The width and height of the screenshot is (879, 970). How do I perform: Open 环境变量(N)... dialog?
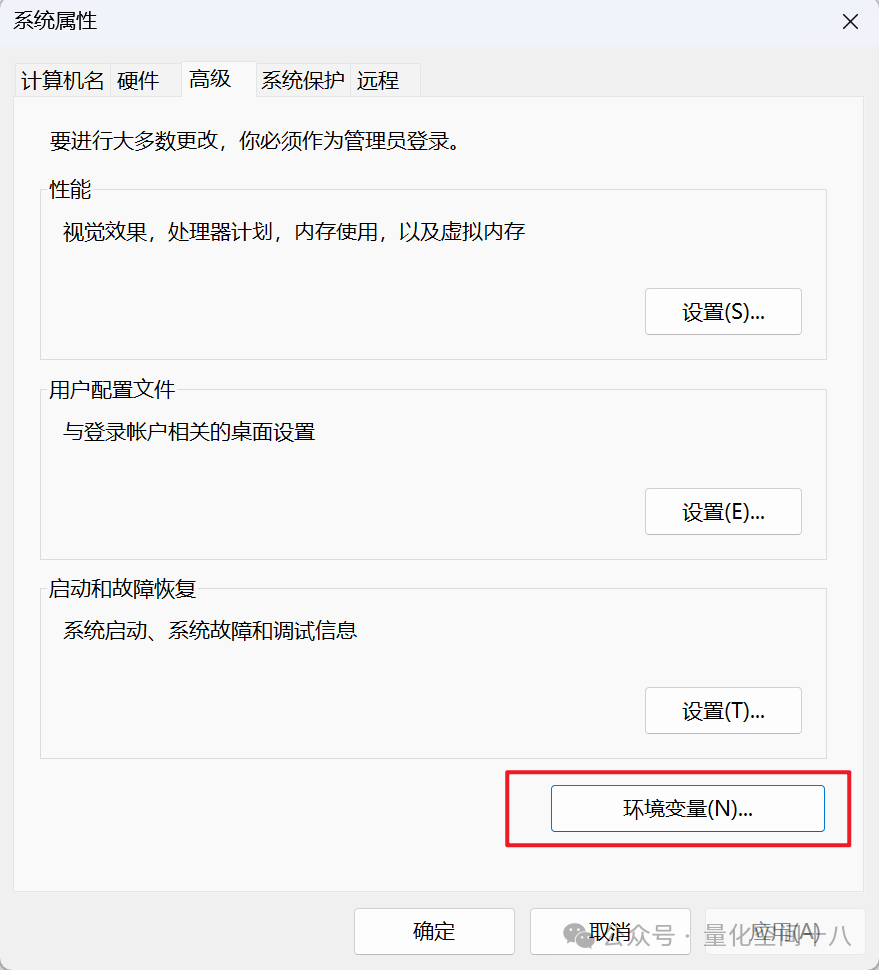688,809
